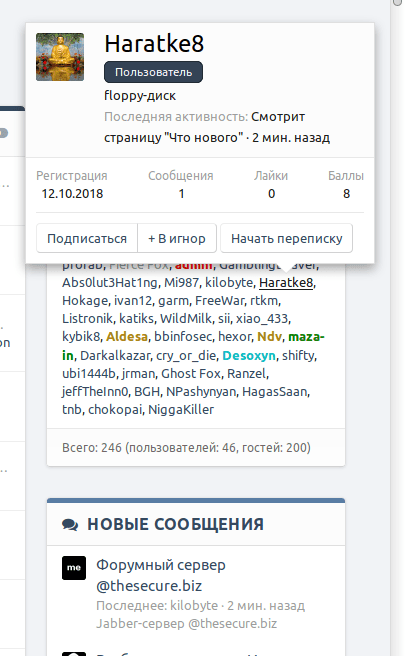Click the Лайки value 0
The width and height of the screenshot is (405, 656).
coord(272,194)
